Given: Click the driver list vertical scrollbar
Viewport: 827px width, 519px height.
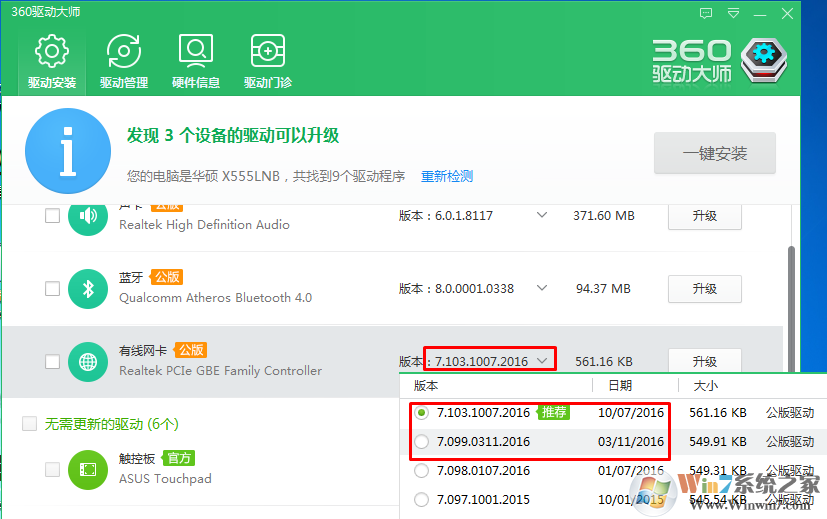Looking at the screenshot, I should pos(791,300).
